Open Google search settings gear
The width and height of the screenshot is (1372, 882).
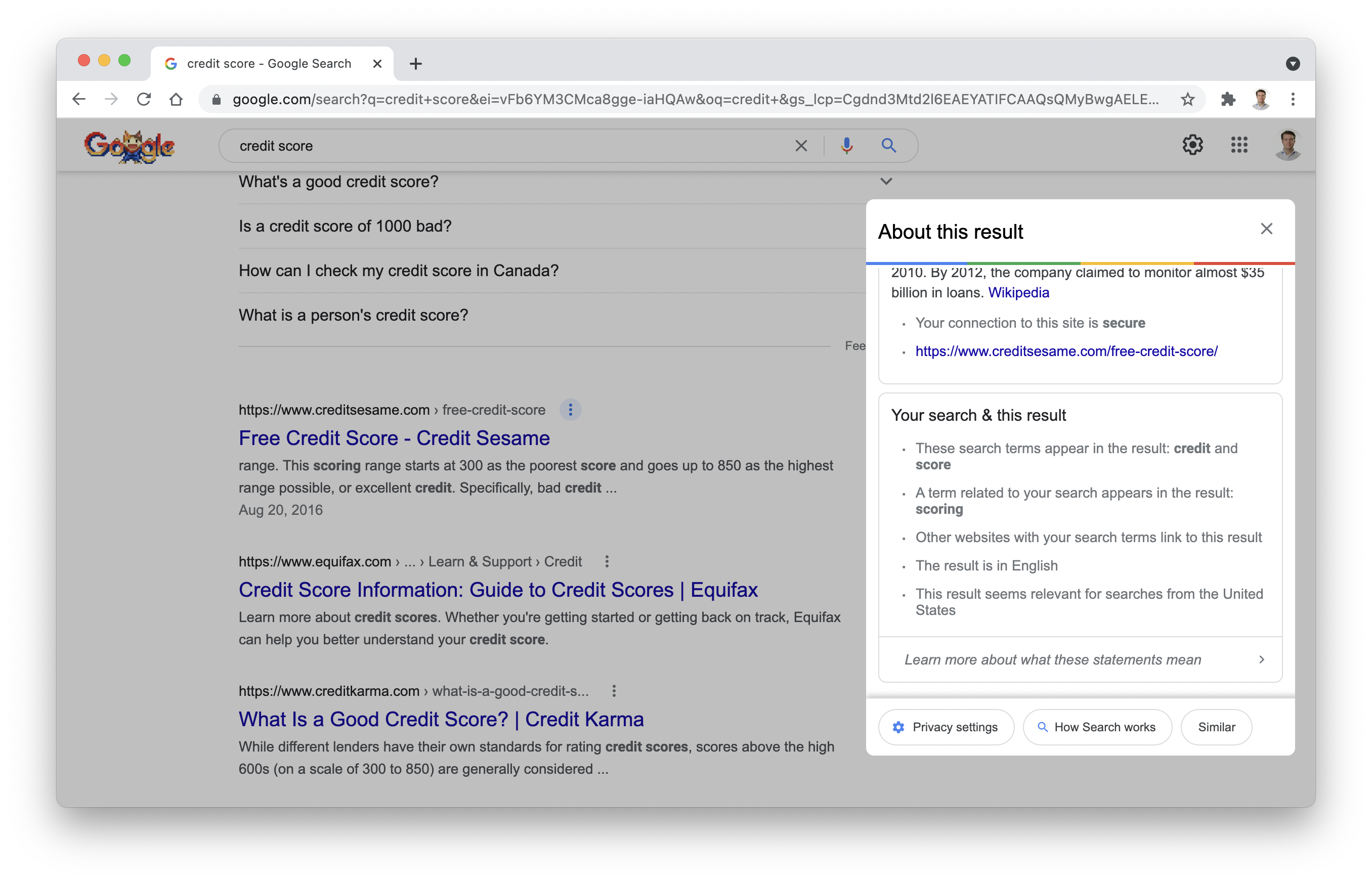(x=1193, y=145)
